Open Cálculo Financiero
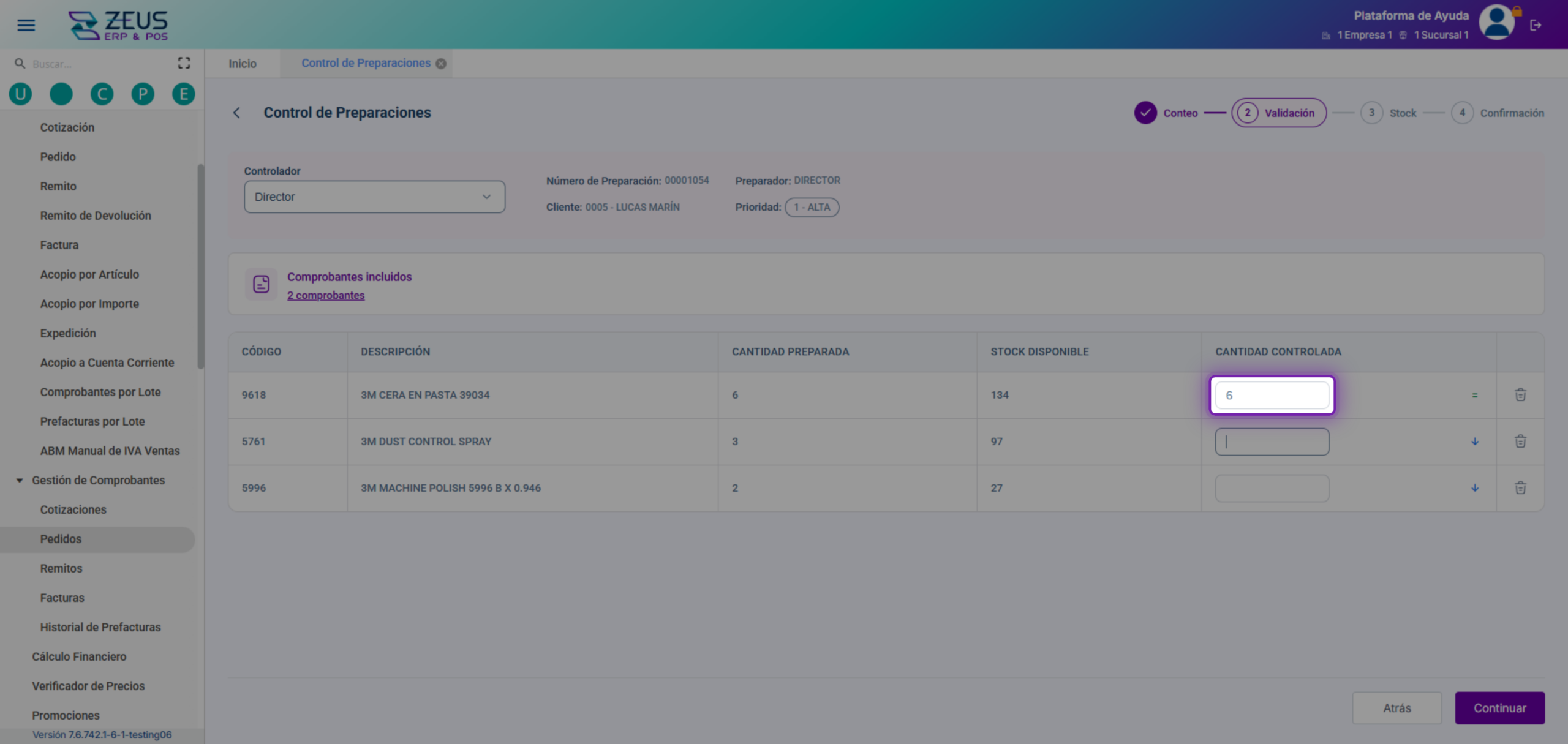Image resolution: width=1568 pixels, height=744 pixels. 79,656
